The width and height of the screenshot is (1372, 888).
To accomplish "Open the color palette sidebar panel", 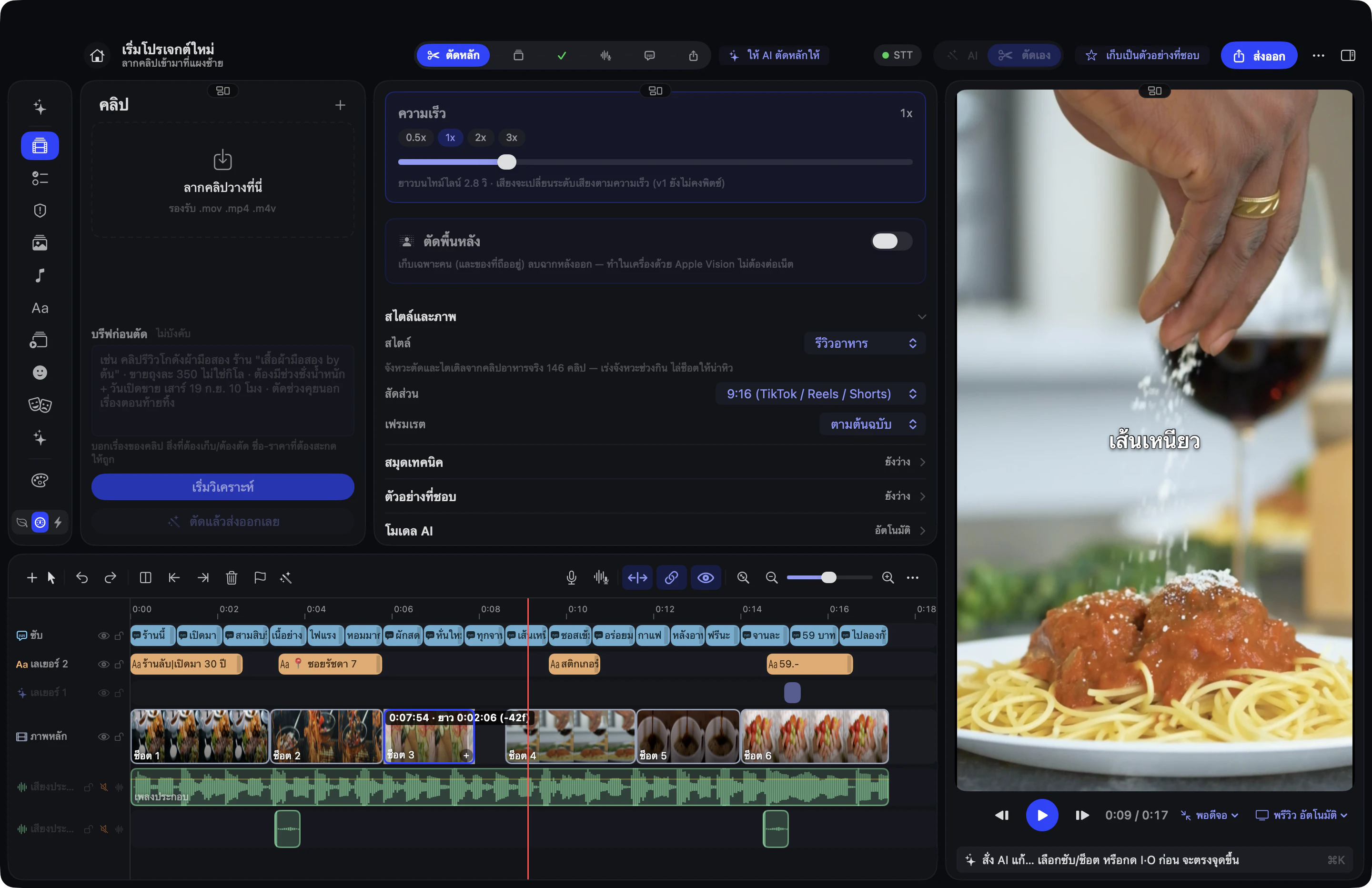I will pyautogui.click(x=40, y=480).
